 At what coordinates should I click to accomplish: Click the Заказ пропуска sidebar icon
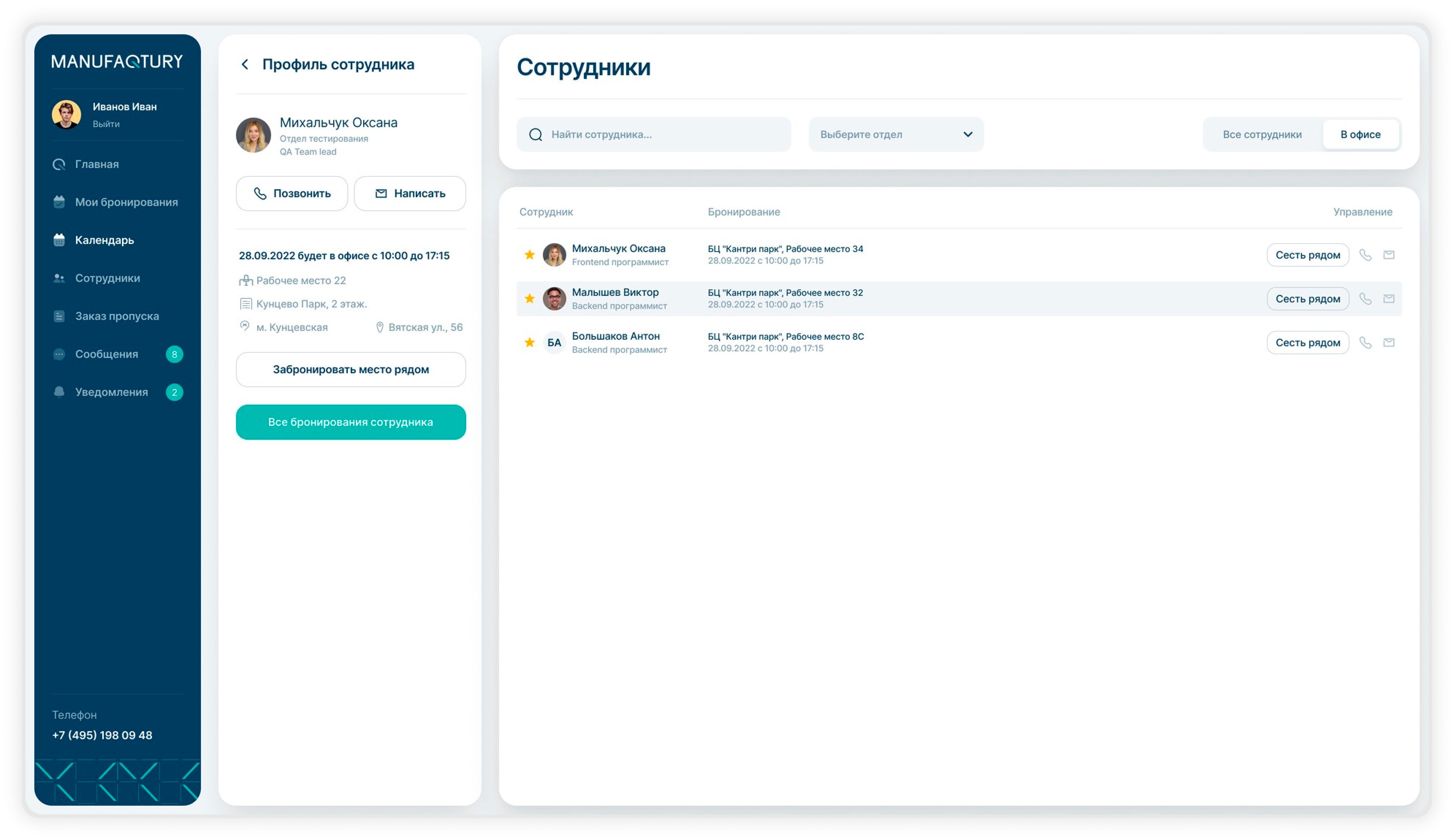pyautogui.click(x=59, y=316)
